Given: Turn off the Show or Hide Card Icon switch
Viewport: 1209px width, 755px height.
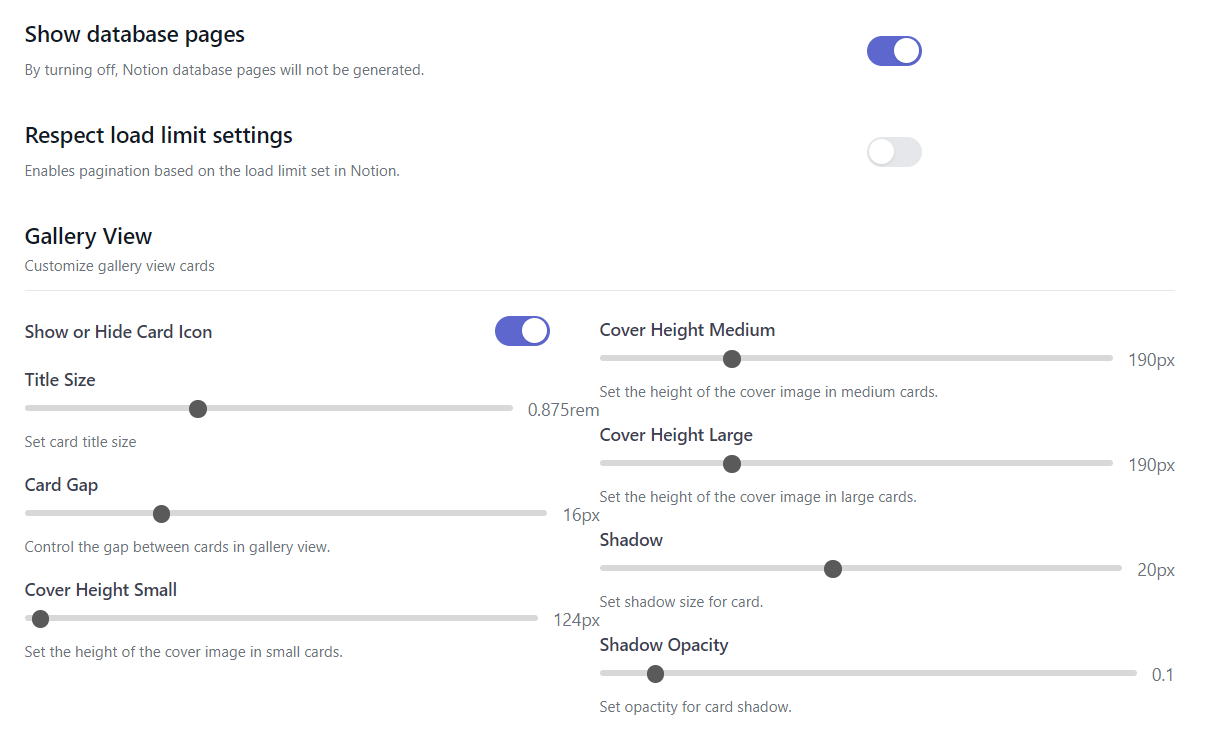Looking at the screenshot, I should coord(522,331).
